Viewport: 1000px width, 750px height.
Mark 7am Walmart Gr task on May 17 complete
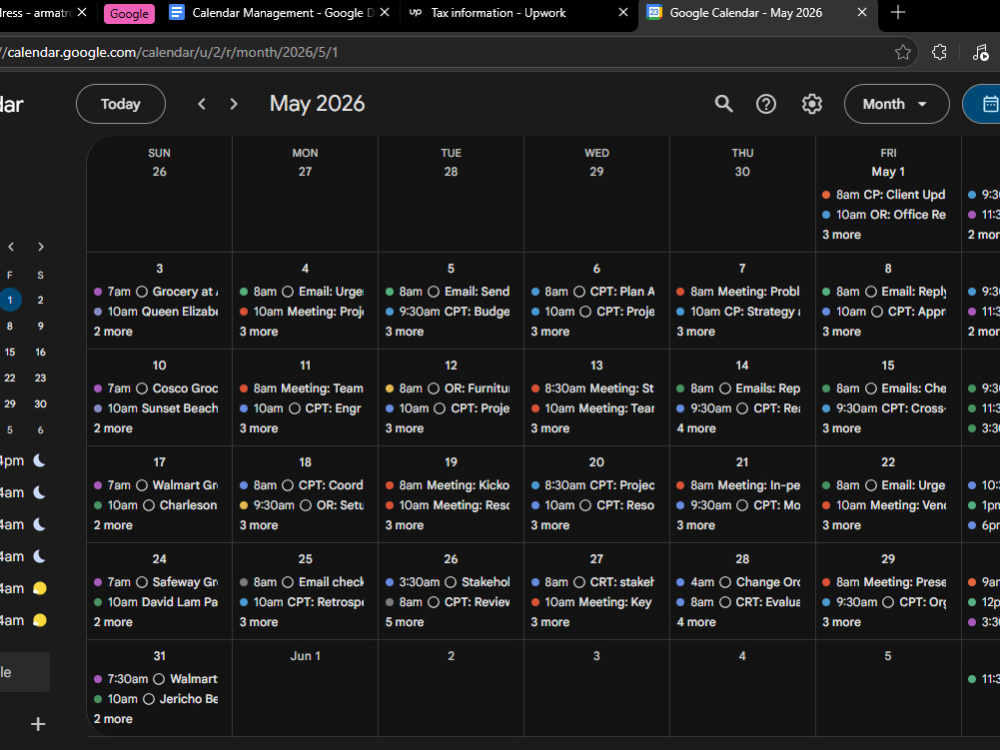[x=142, y=485]
